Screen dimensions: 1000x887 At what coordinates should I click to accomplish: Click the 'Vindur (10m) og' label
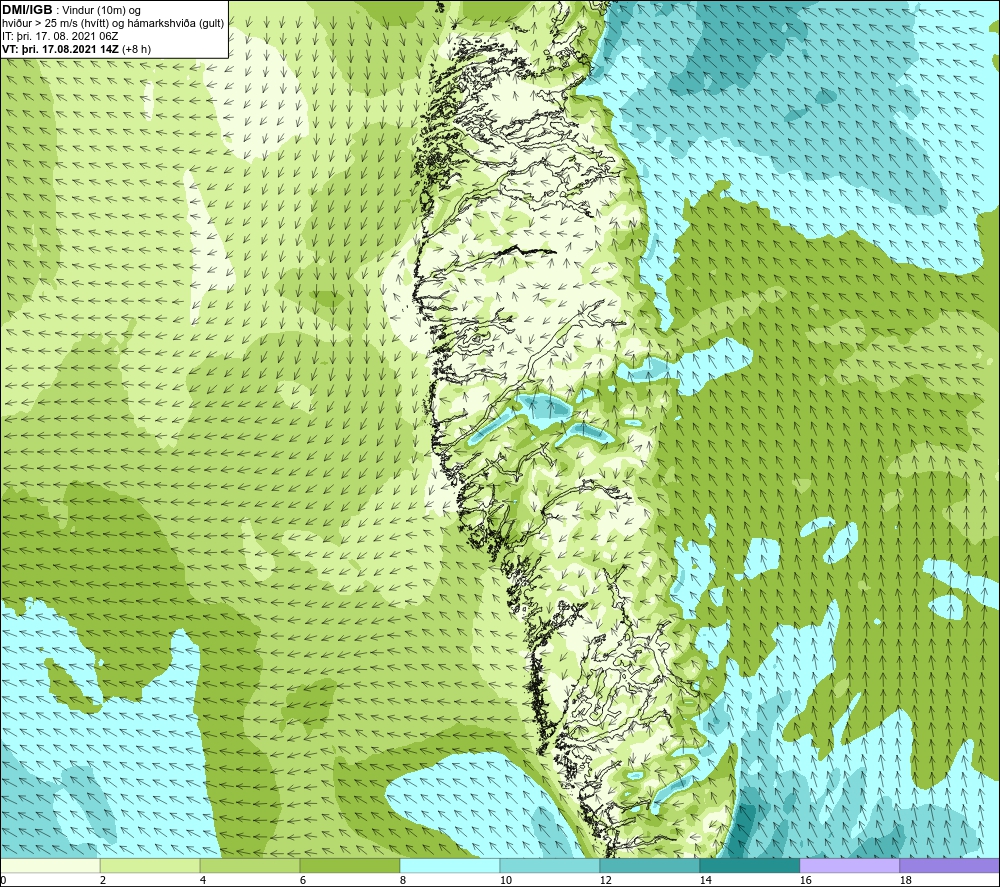click(103, 11)
